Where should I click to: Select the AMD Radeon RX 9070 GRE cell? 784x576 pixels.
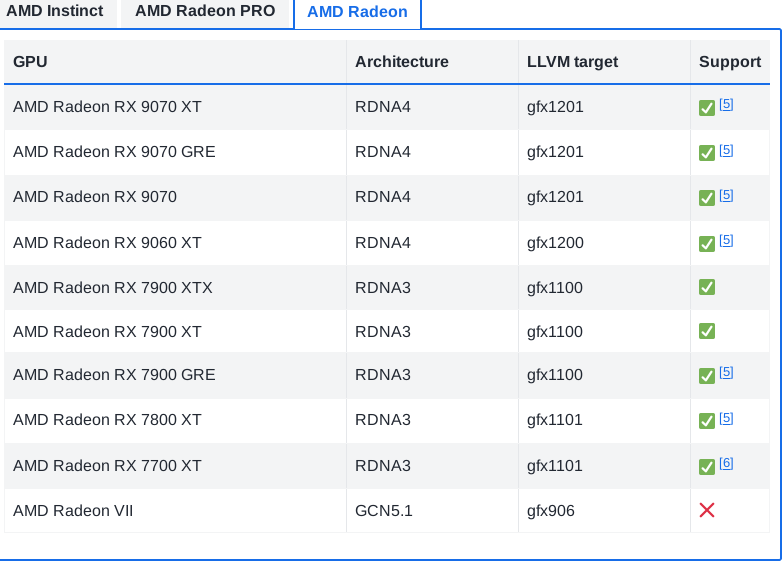pos(175,152)
